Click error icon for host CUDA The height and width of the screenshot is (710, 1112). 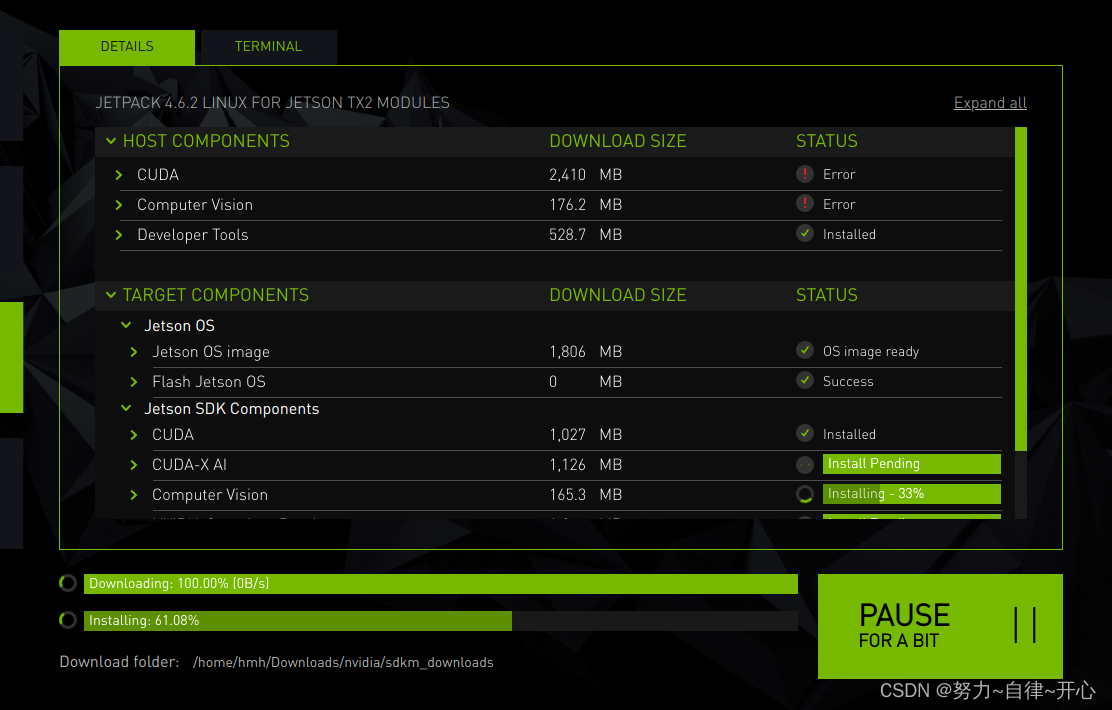click(x=805, y=174)
